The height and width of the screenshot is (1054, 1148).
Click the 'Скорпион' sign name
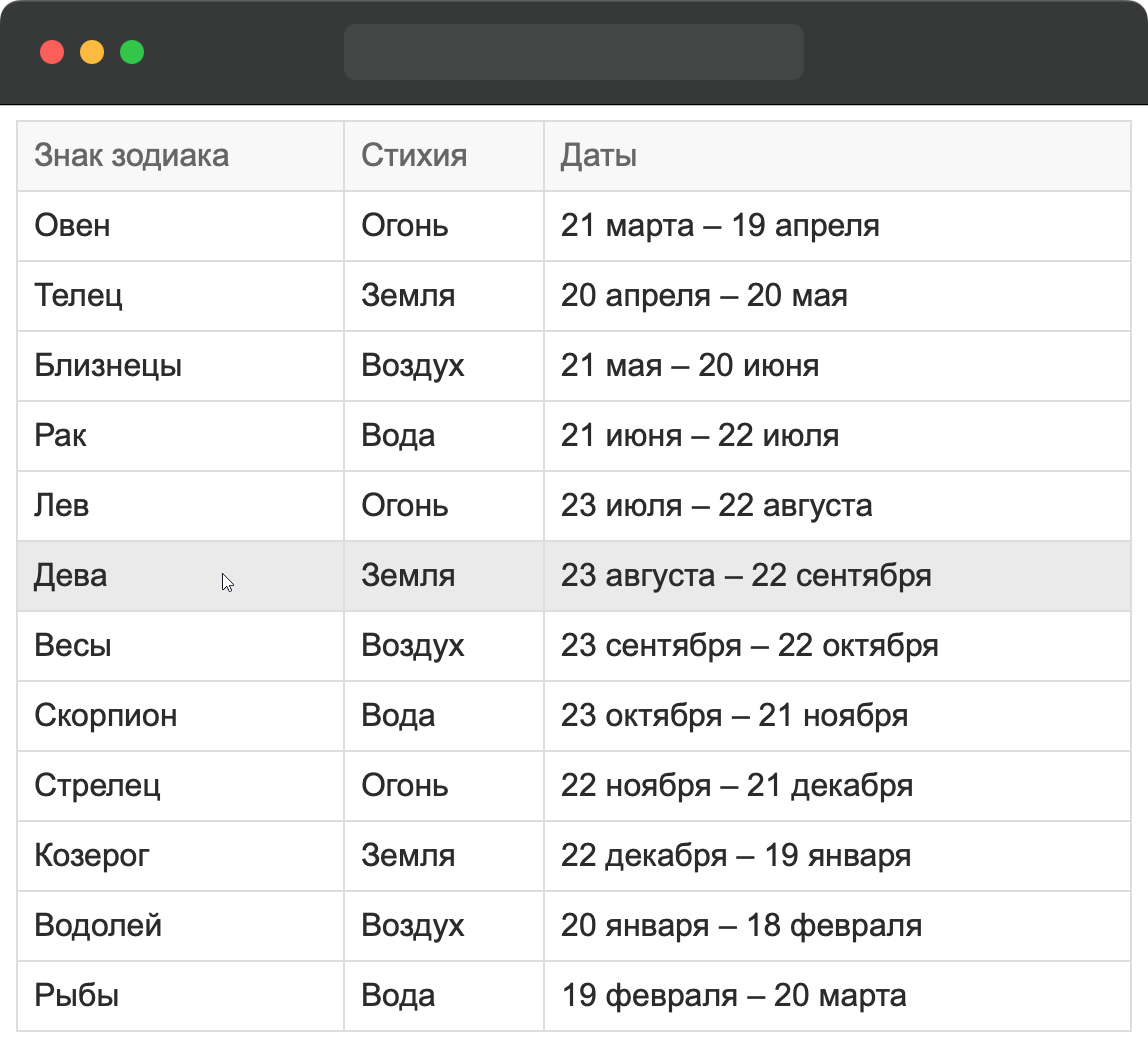105,716
